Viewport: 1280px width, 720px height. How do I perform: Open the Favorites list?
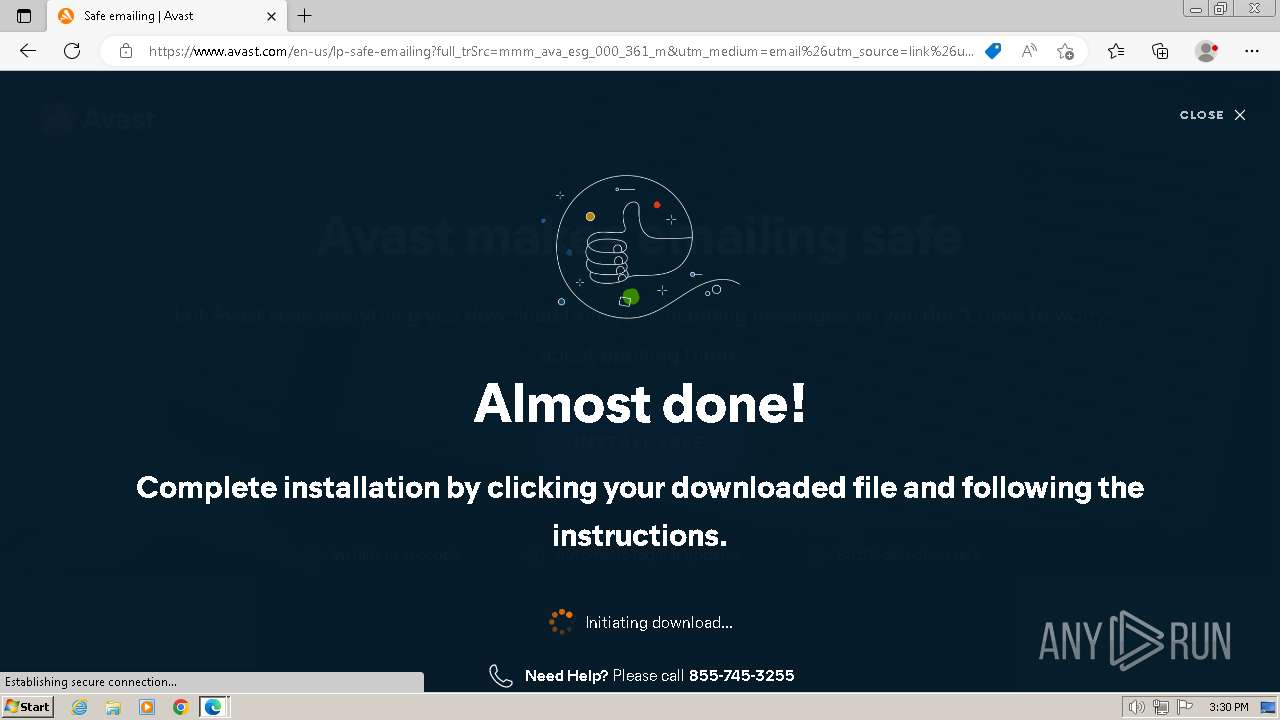coord(1116,51)
